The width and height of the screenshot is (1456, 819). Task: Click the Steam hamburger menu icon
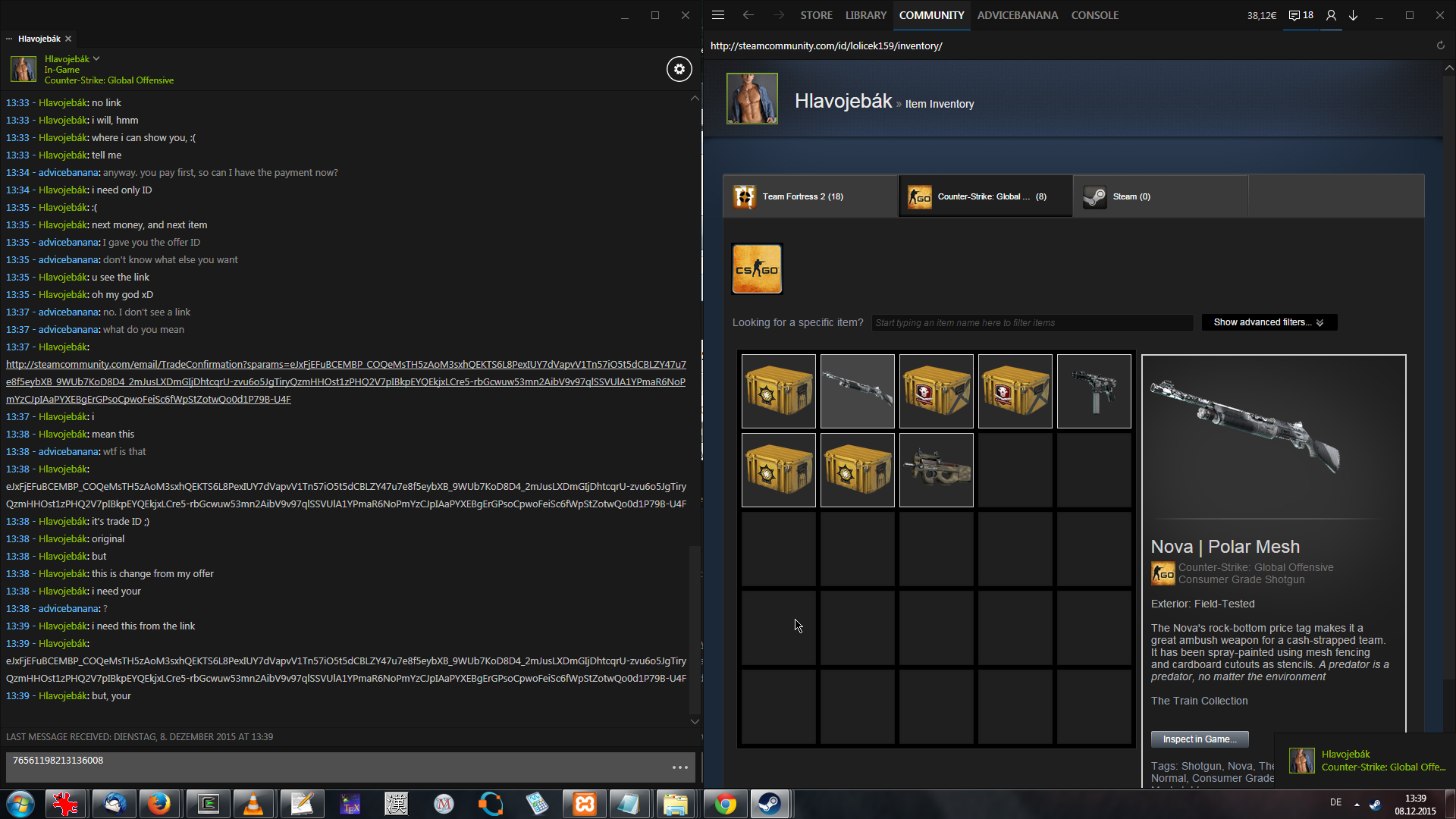point(718,15)
